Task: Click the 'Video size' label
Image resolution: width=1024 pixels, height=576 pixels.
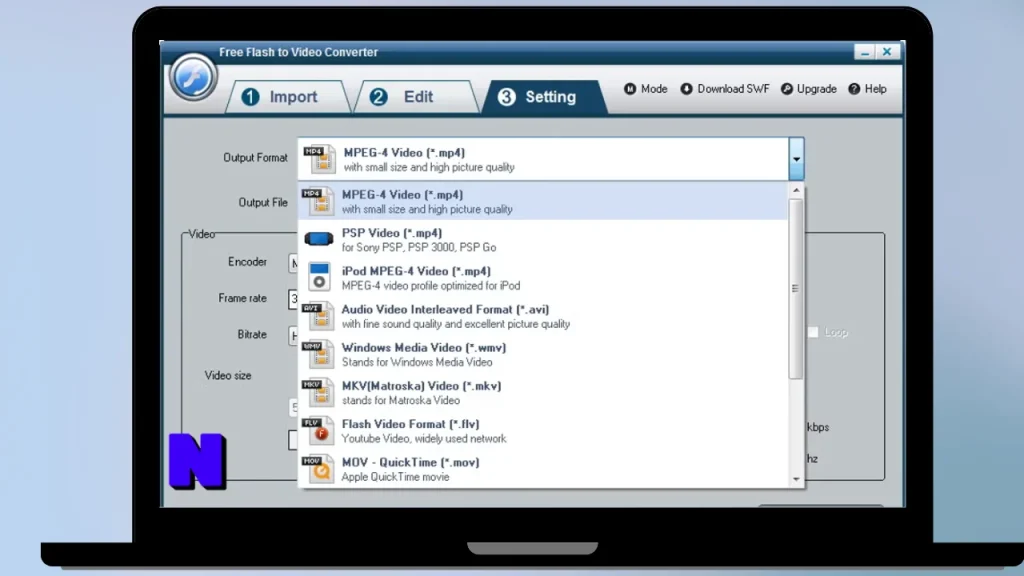Action: click(x=228, y=376)
